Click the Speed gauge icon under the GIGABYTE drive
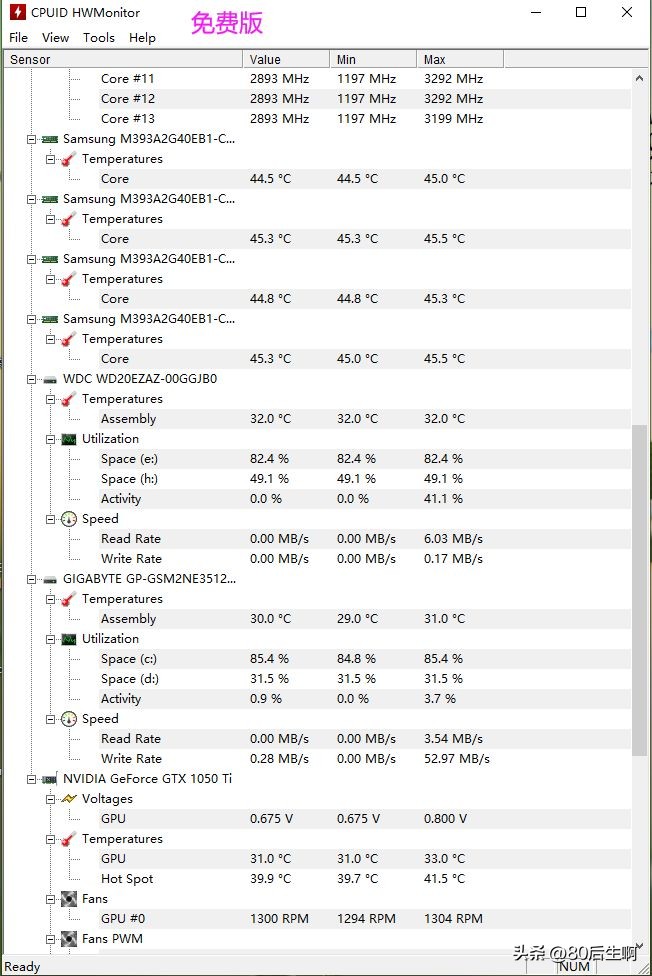The image size is (652, 976). (x=69, y=718)
